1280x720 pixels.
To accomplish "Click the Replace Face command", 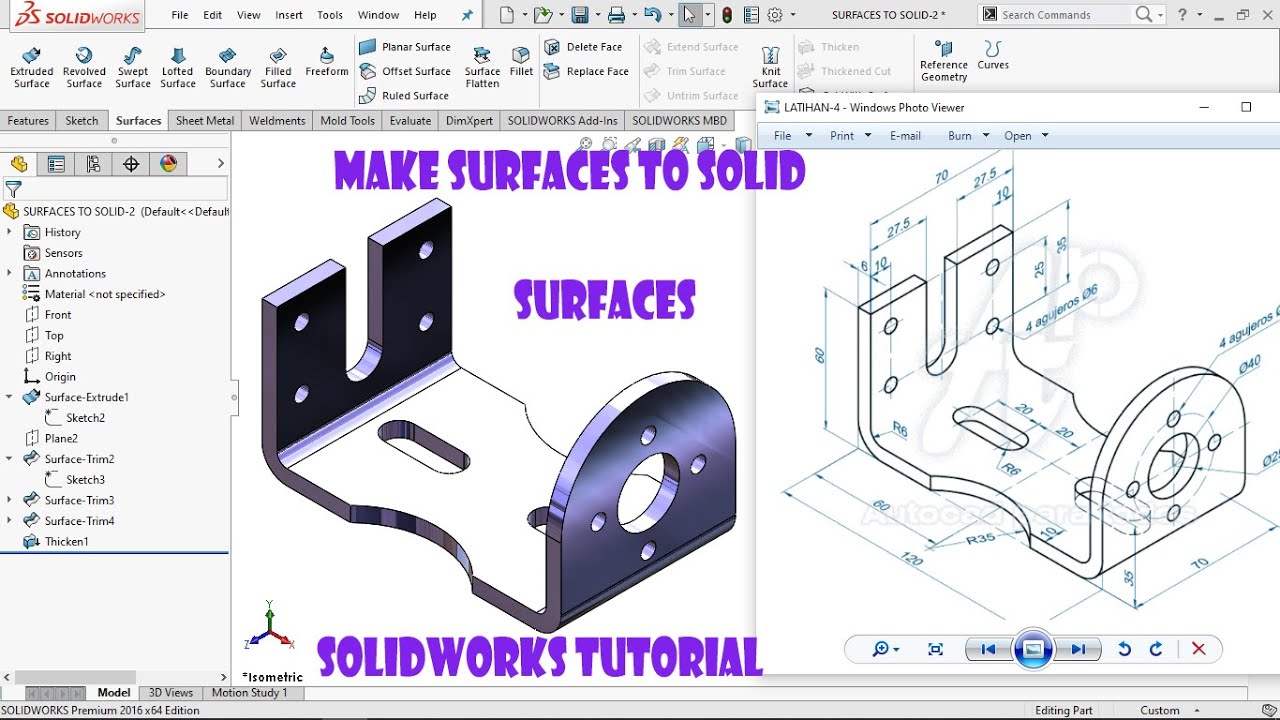I will 586,71.
